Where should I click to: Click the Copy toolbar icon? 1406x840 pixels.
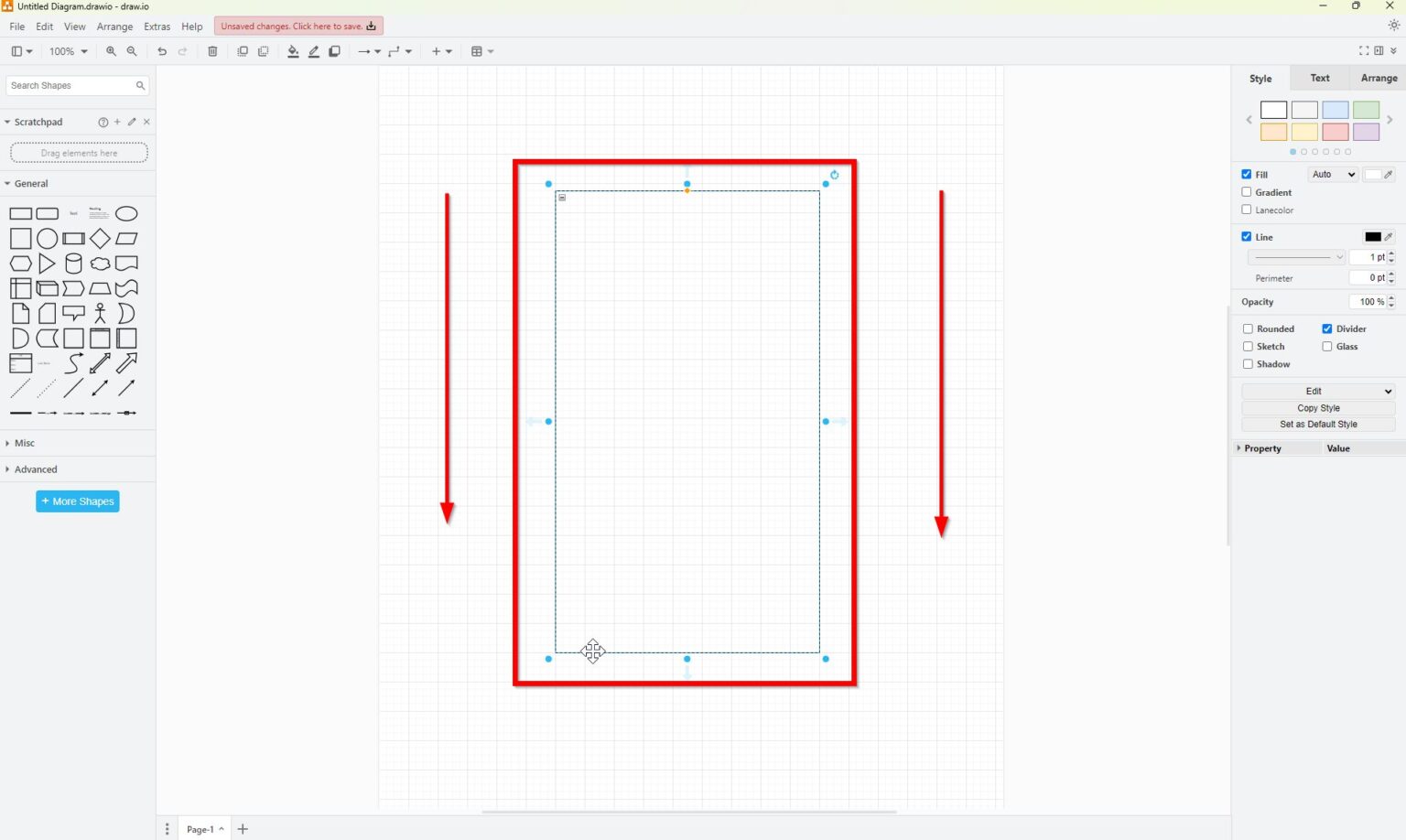pos(242,51)
